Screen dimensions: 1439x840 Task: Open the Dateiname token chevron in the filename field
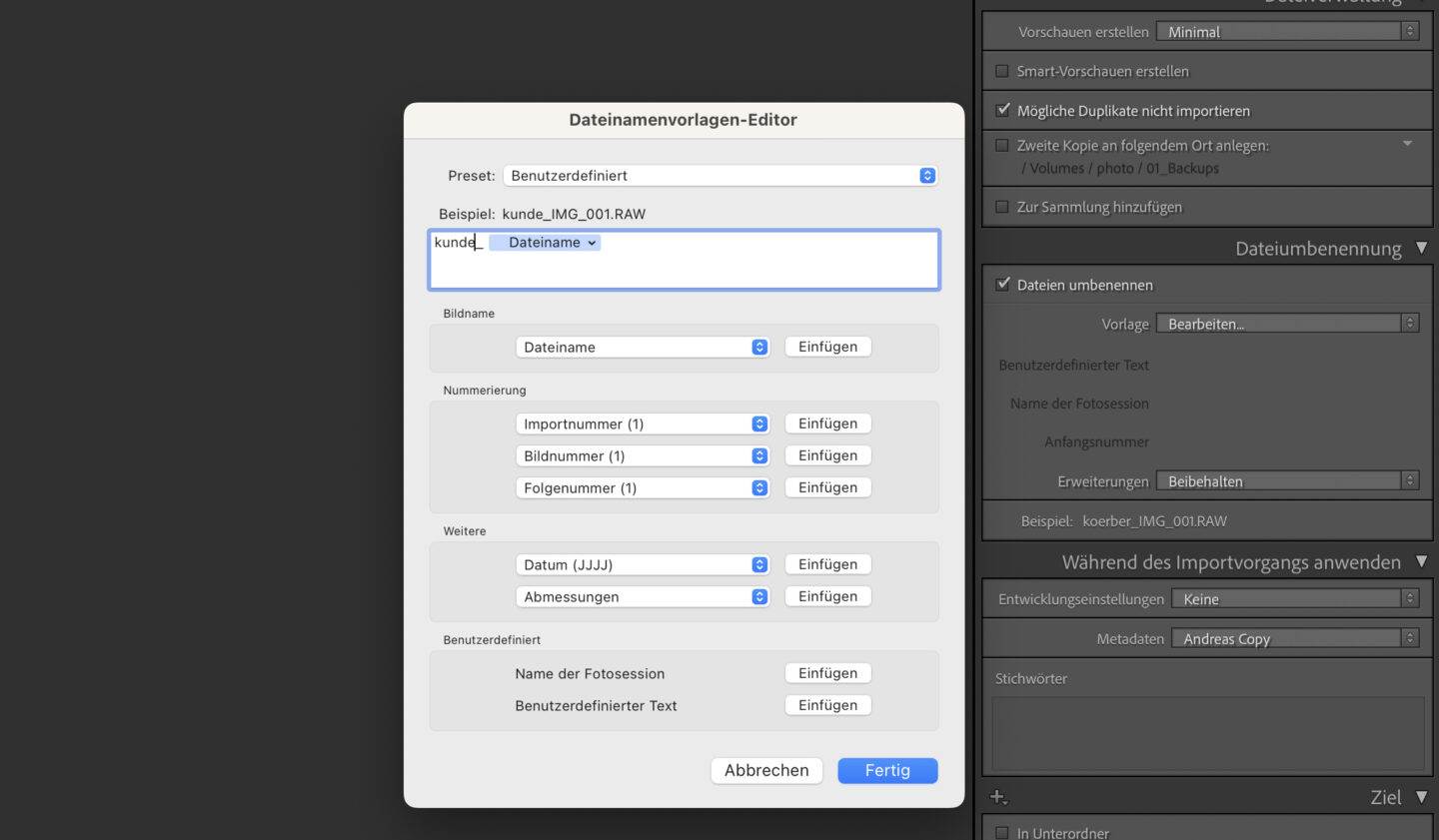click(592, 242)
